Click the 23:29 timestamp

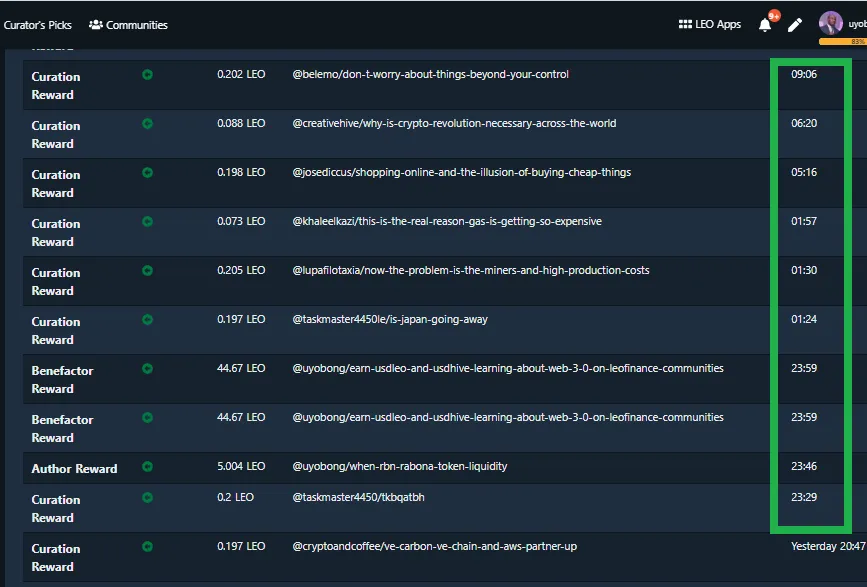coord(803,497)
